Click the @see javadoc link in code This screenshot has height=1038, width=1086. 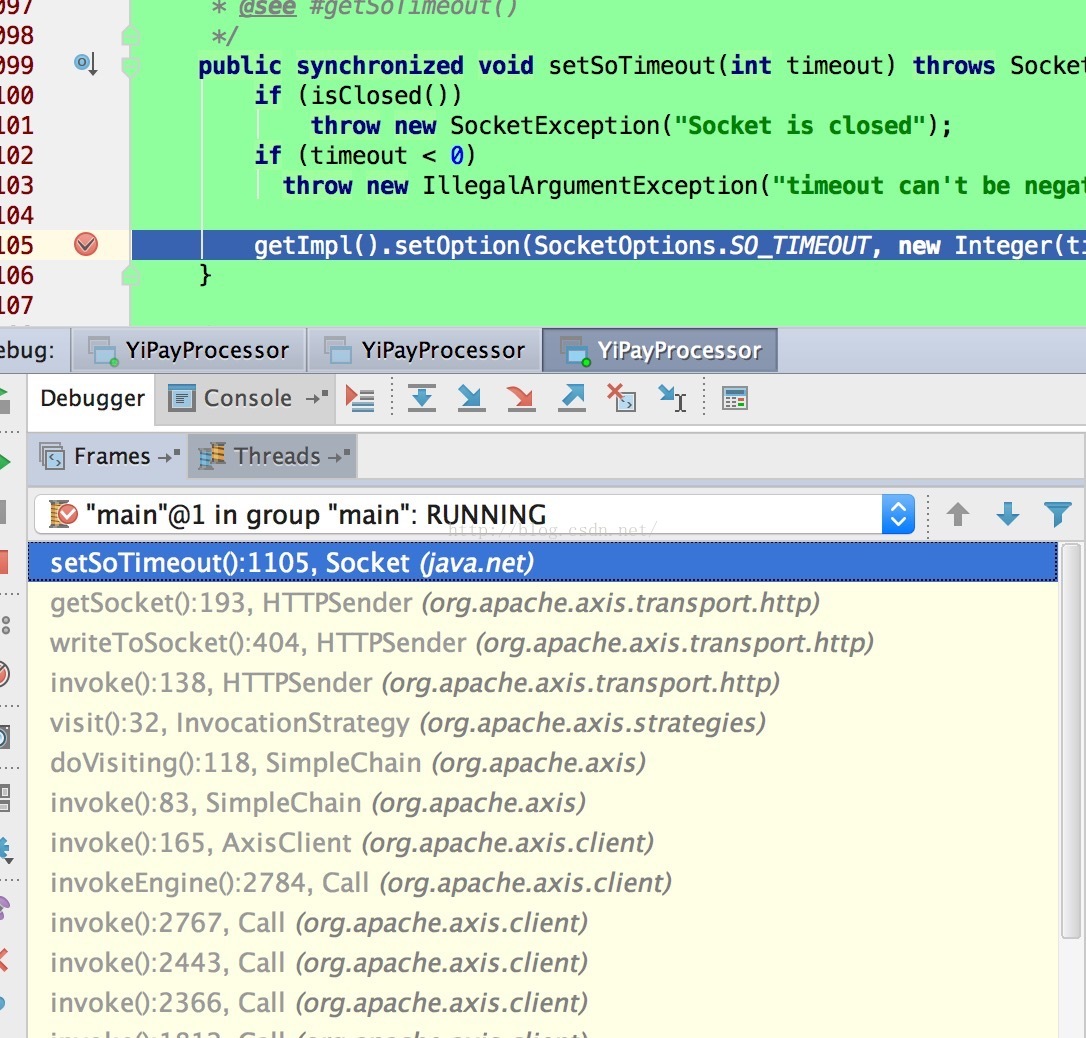click(267, 8)
